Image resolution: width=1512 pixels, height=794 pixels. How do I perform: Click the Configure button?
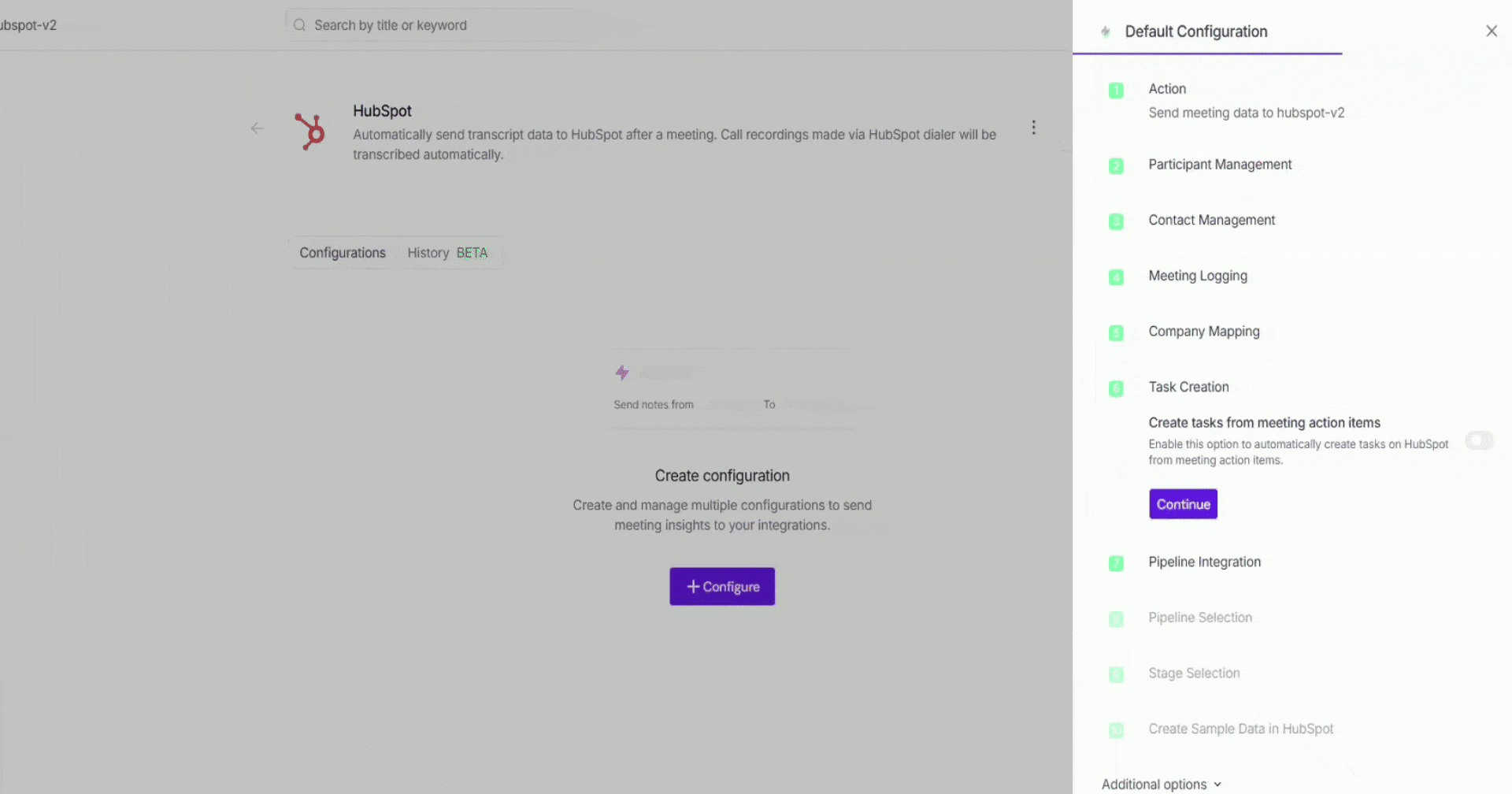722,587
